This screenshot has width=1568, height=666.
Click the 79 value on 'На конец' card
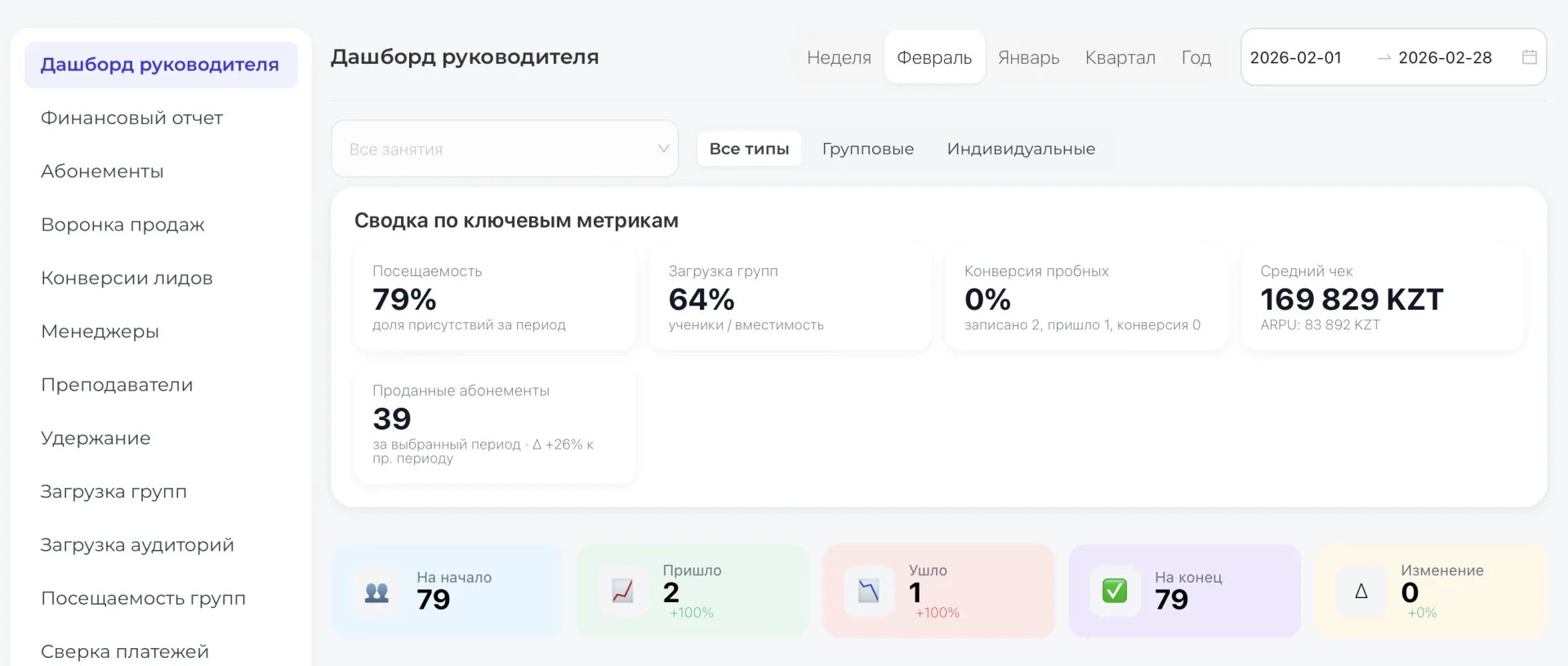[1171, 600]
